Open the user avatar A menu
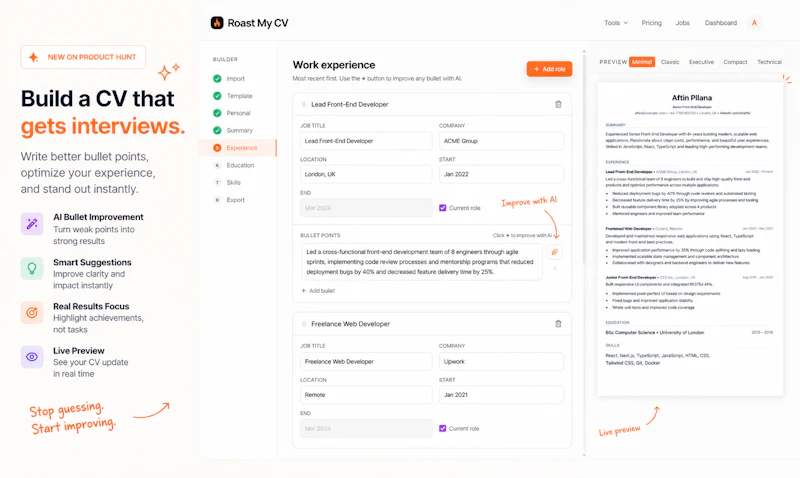The height and width of the screenshot is (478, 800). (754, 23)
